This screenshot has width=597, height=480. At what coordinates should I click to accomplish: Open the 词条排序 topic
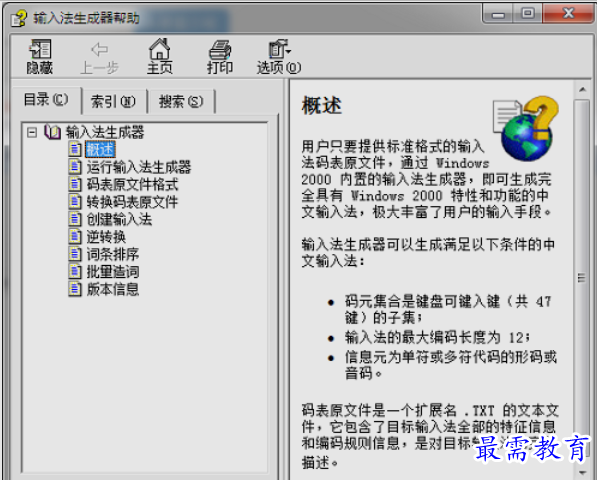click(113, 254)
